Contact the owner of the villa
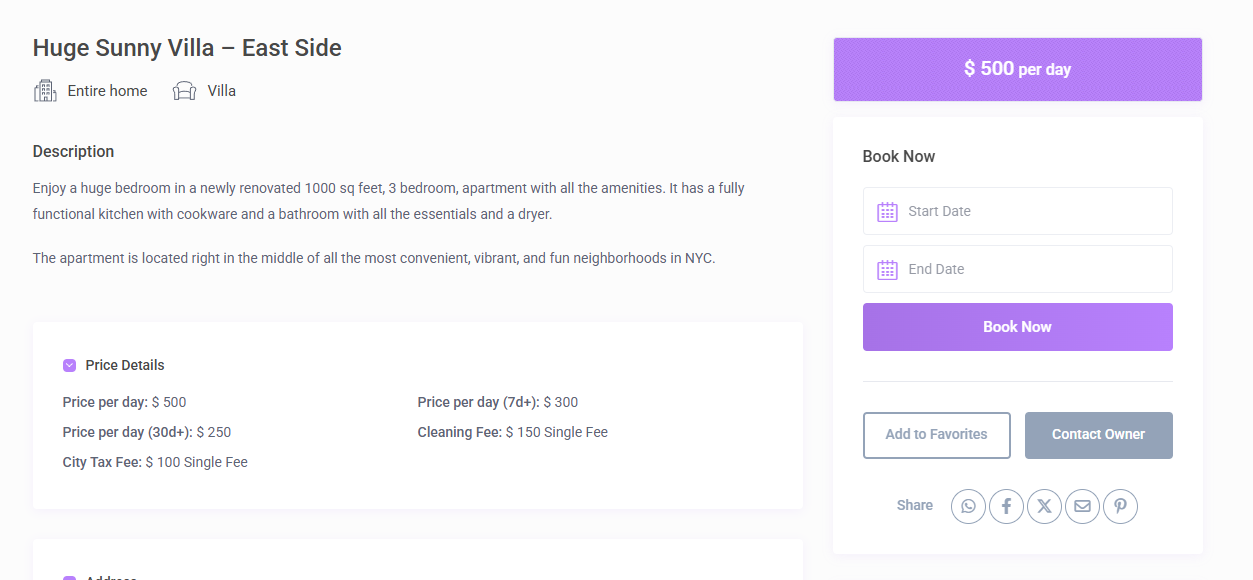Screen dimensions: 1253x580 1098,435
